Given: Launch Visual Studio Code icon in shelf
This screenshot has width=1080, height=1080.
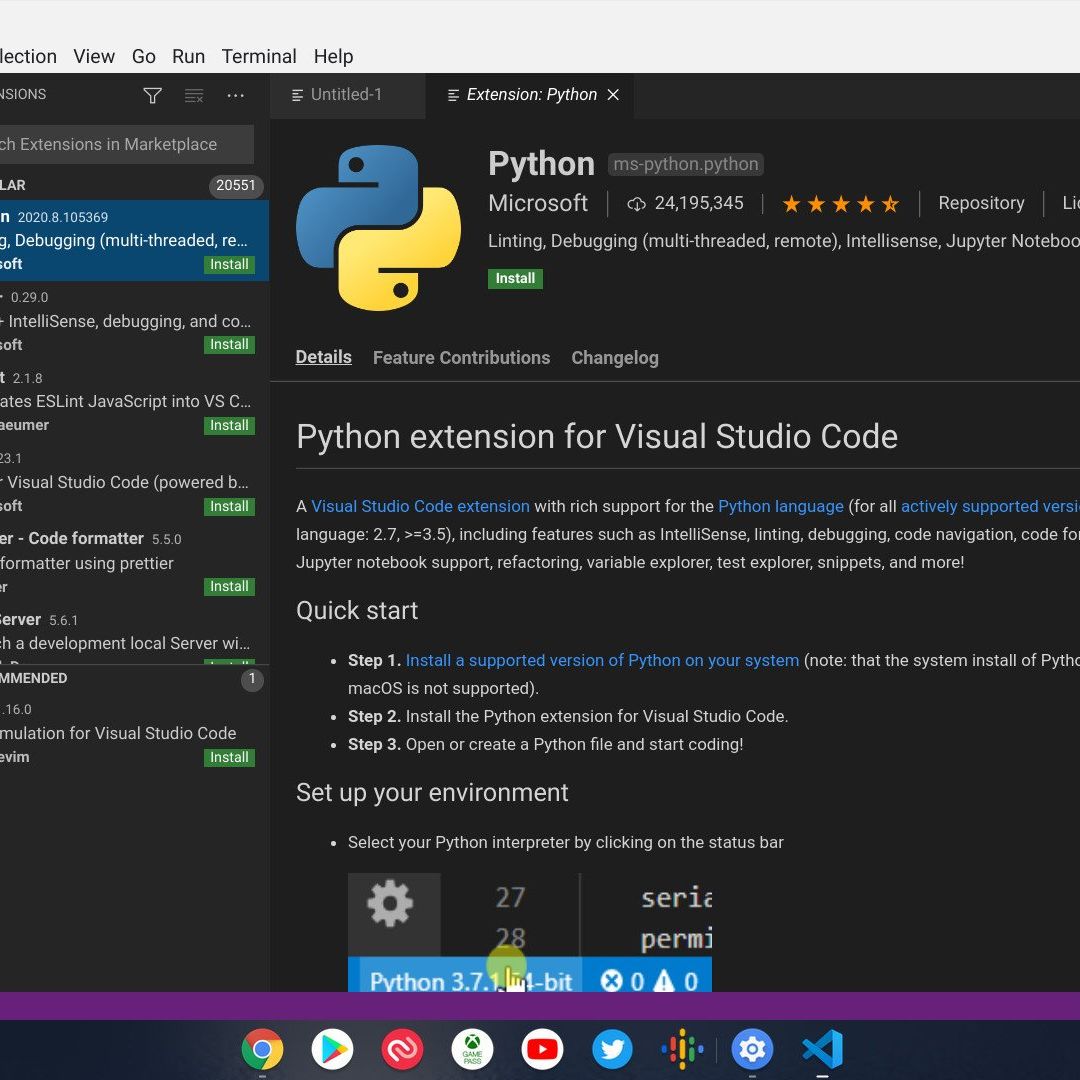Looking at the screenshot, I should [x=822, y=1049].
